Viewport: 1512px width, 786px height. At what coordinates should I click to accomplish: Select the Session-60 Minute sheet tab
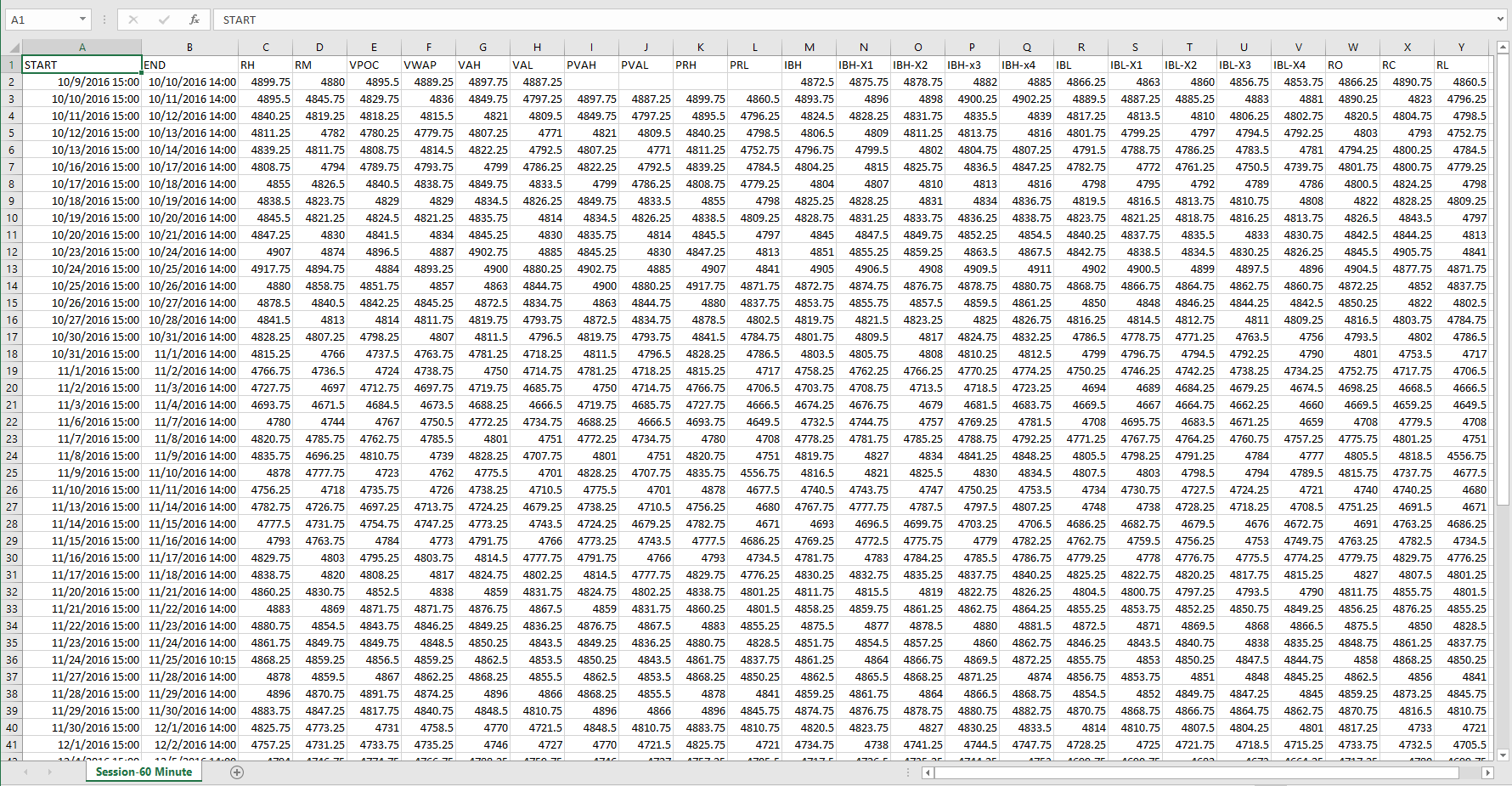(144, 772)
